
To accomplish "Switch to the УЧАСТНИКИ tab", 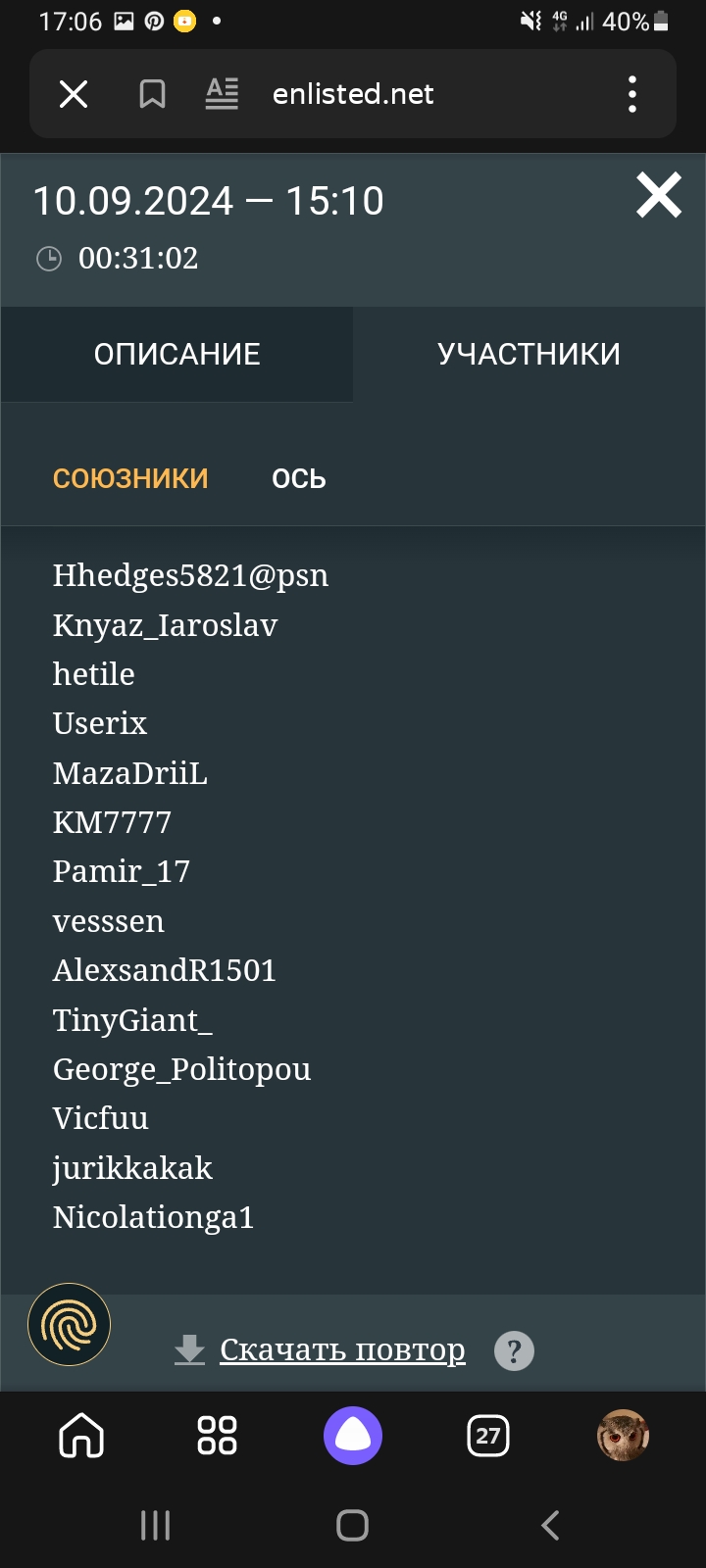I will [529, 354].
